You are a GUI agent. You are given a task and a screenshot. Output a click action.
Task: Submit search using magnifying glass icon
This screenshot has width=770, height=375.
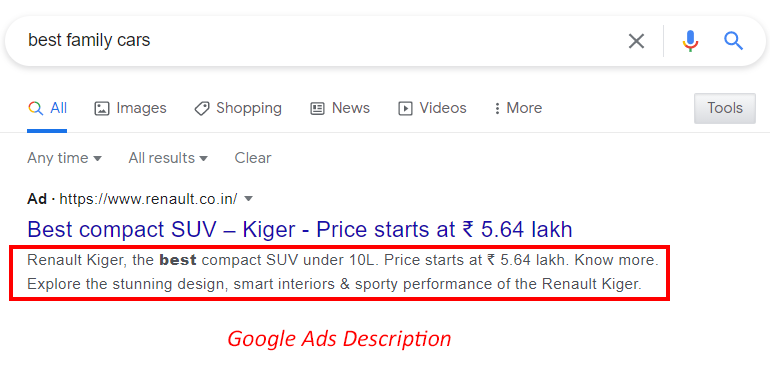pos(734,41)
